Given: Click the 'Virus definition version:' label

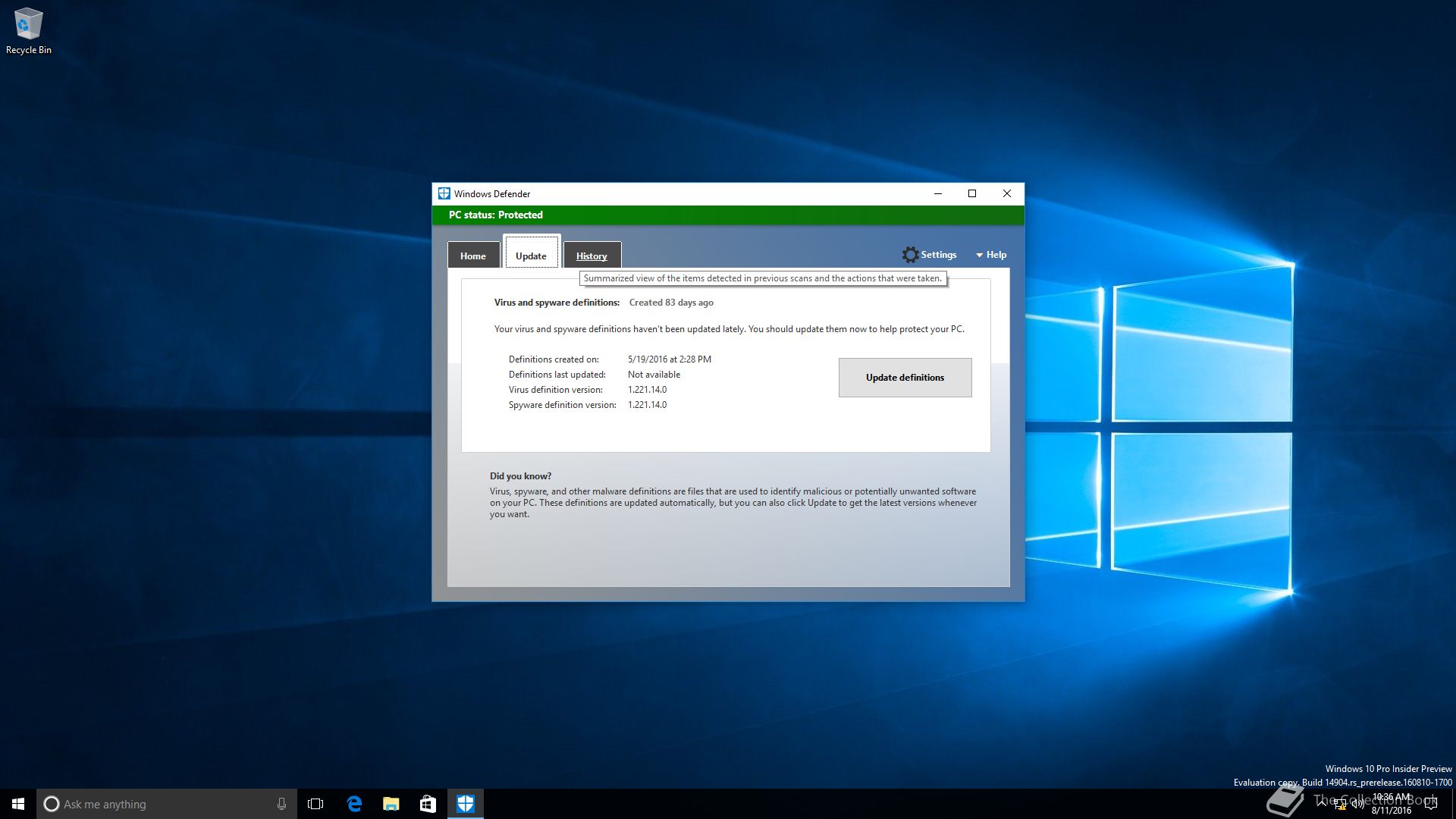Looking at the screenshot, I should tap(556, 390).
